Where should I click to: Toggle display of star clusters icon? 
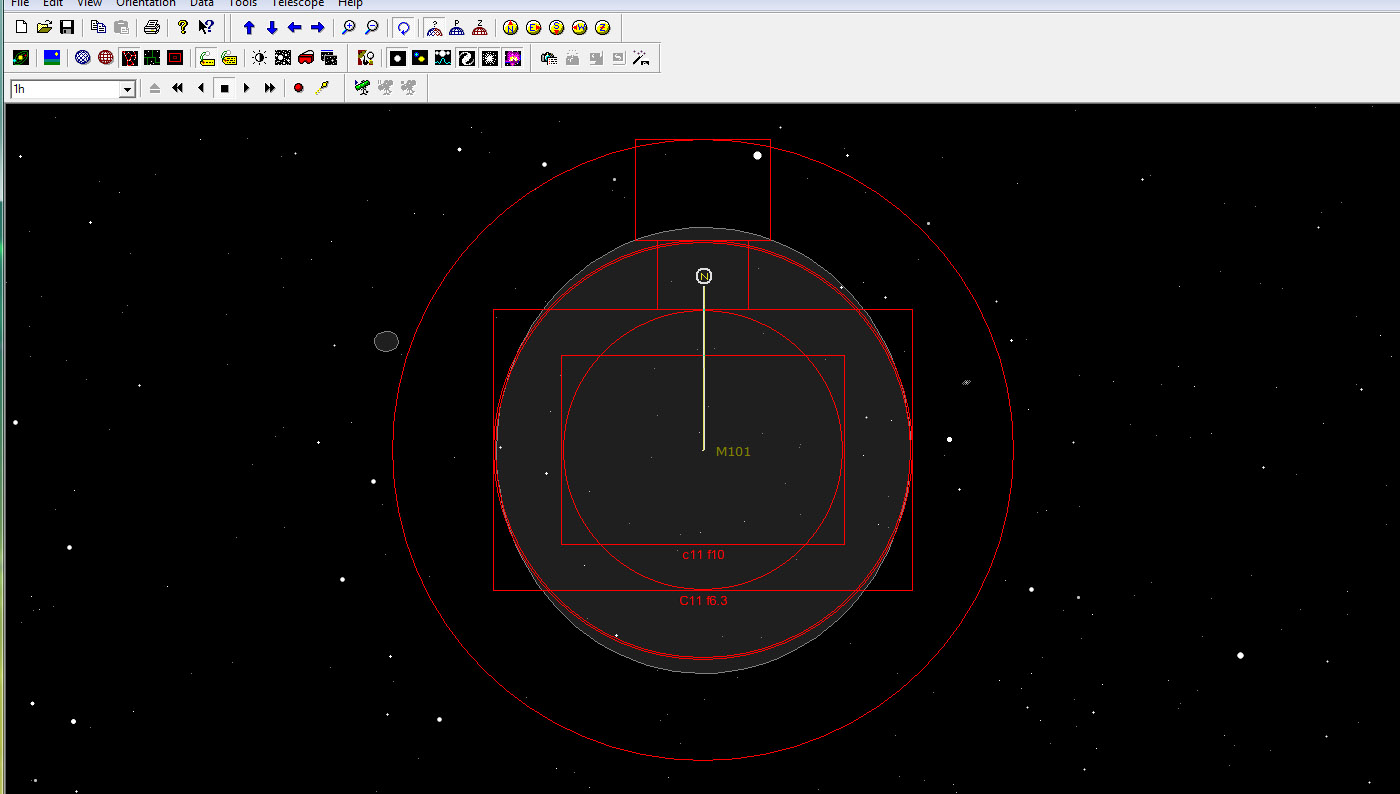[x=489, y=58]
